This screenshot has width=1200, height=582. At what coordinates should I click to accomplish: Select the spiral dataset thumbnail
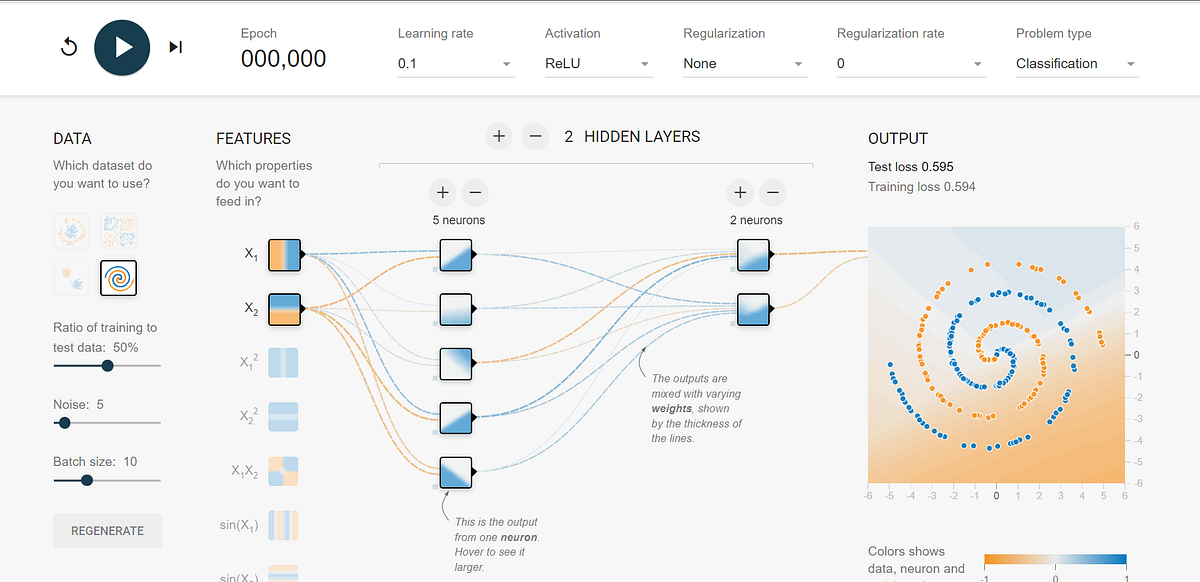click(119, 277)
